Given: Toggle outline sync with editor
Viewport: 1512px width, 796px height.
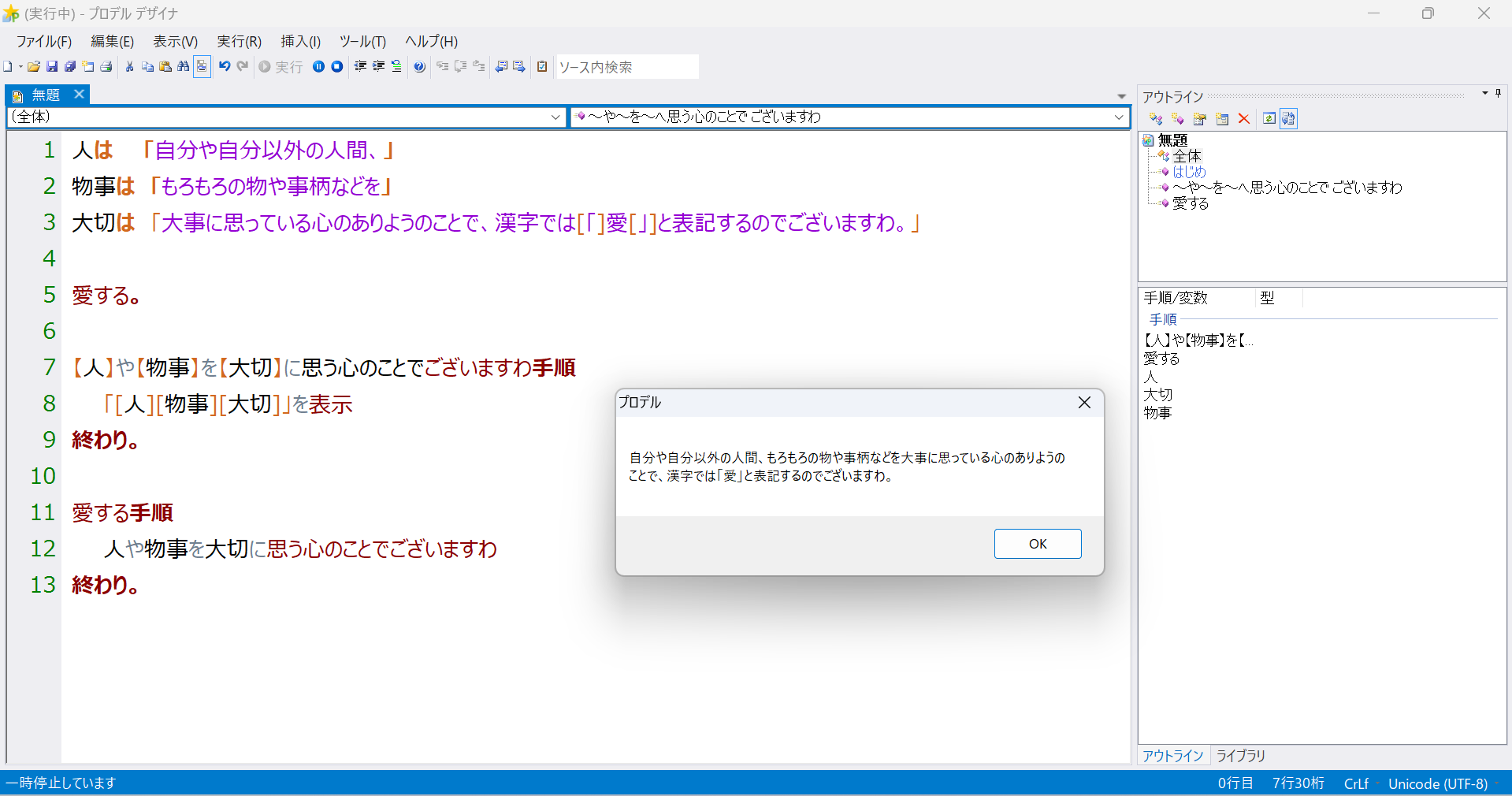Looking at the screenshot, I should pyautogui.click(x=1289, y=118).
